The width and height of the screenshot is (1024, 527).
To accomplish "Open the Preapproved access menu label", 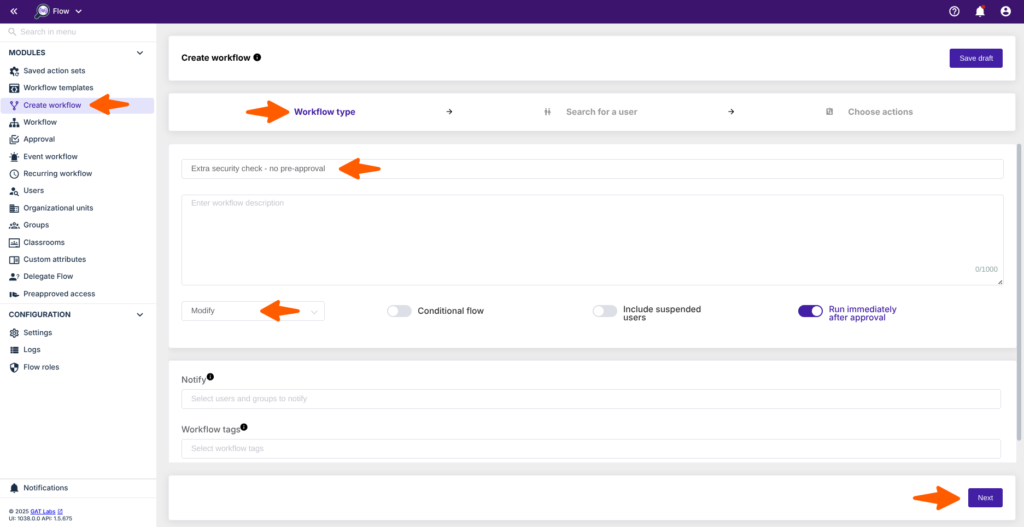I will [x=59, y=294].
